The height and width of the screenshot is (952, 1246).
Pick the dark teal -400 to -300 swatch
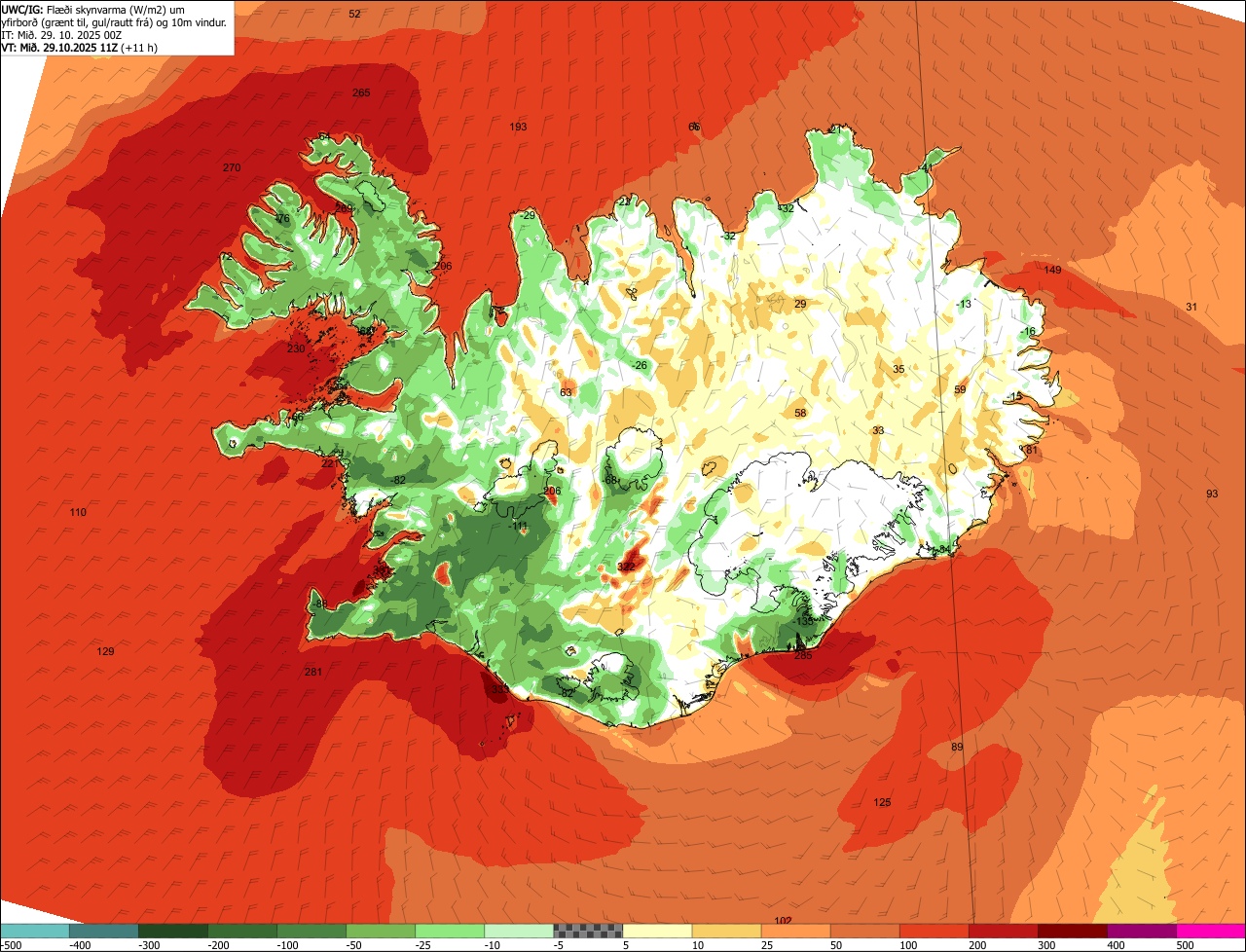pos(104,931)
